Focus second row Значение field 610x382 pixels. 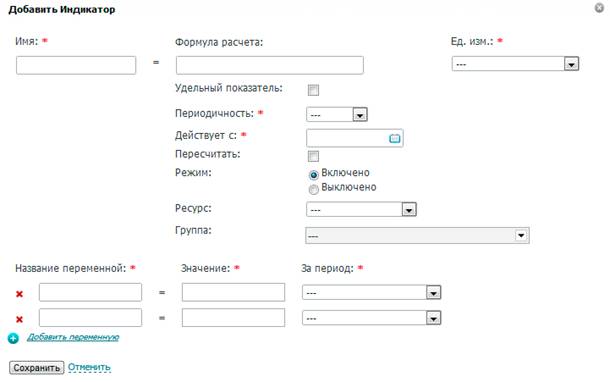point(233,318)
